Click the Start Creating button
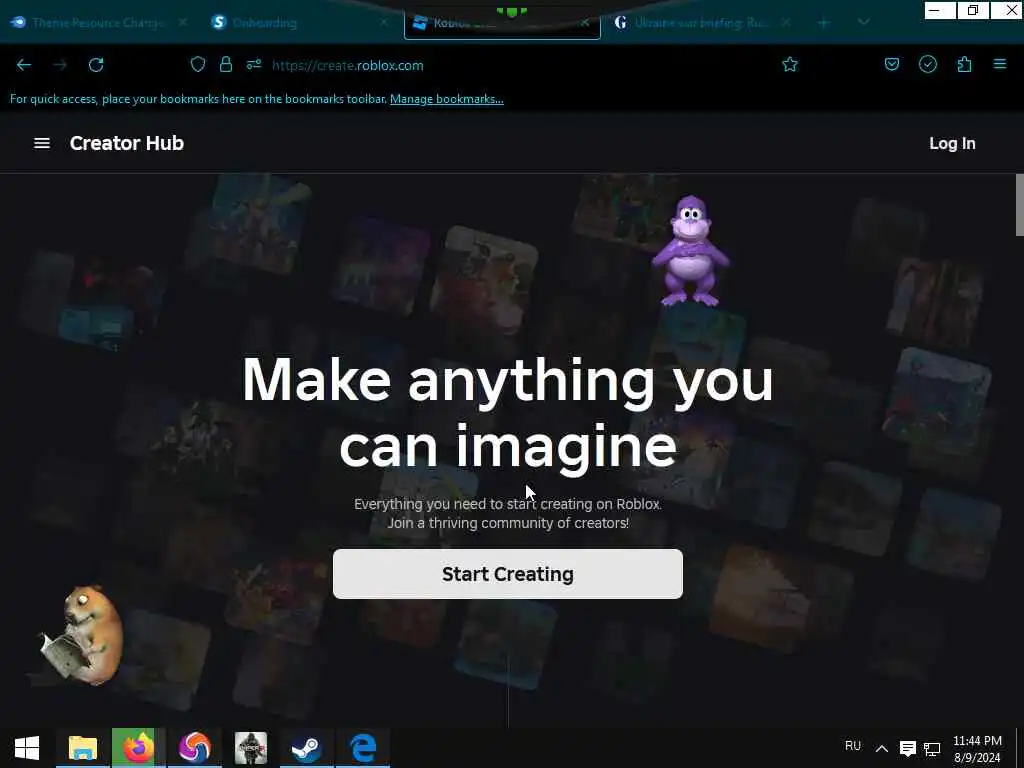The image size is (1024, 768). coord(508,574)
